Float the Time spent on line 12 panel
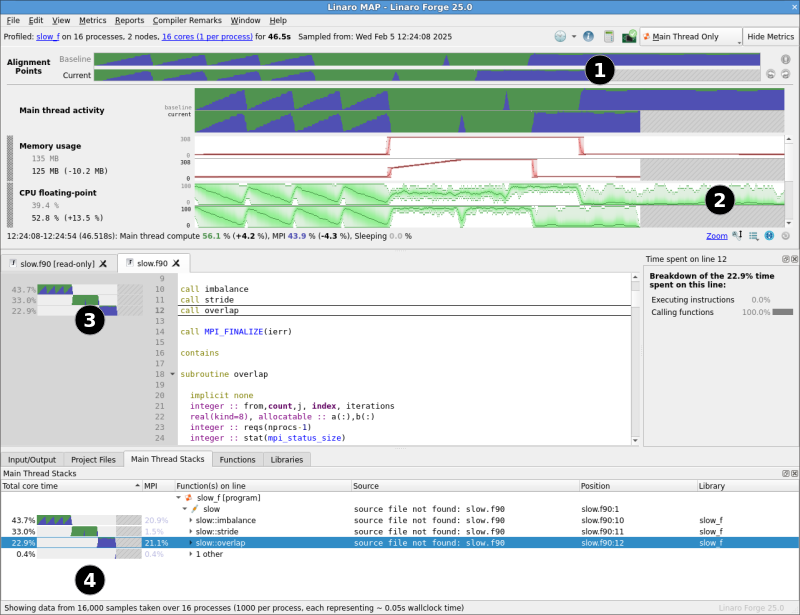 click(x=786, y=259)
